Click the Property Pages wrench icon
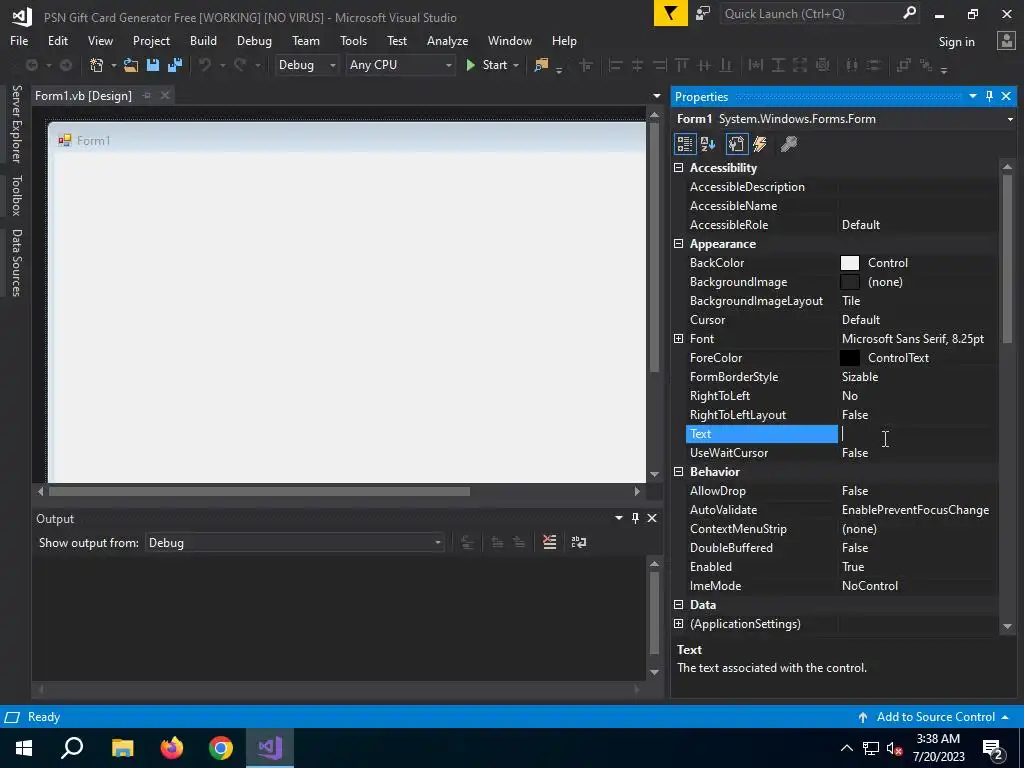This screenshot has width=1024, height=768. coord(788,144)
